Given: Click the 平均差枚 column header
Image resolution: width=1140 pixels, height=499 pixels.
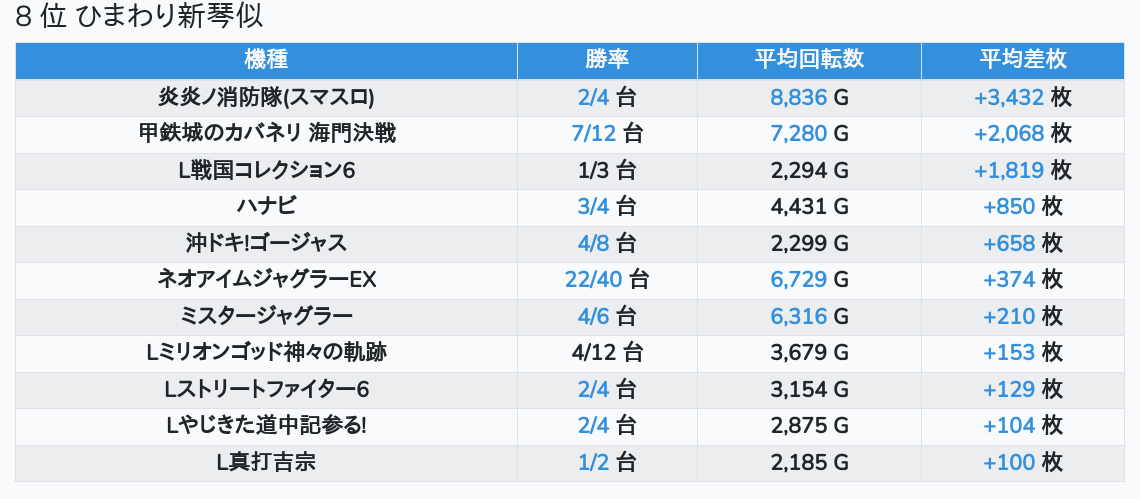Looking at the screenshot, I should coord(1022,60).
